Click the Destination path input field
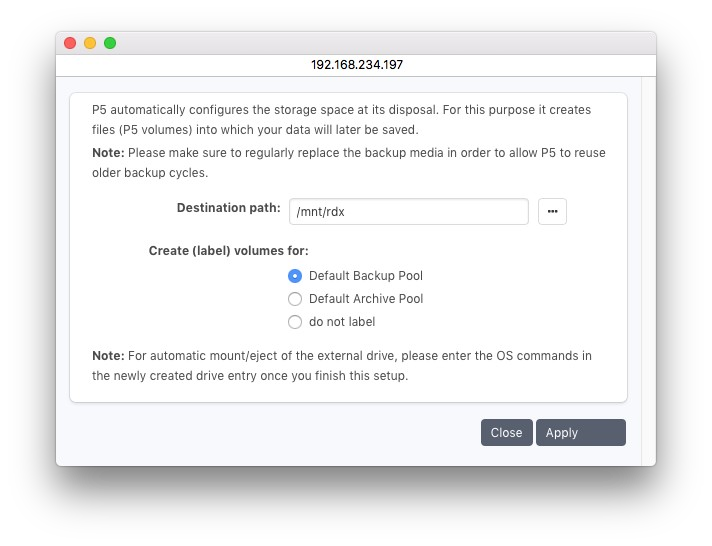Image resolution: width=712 pixels, height=546 pixels. click(x=408, y=212)
